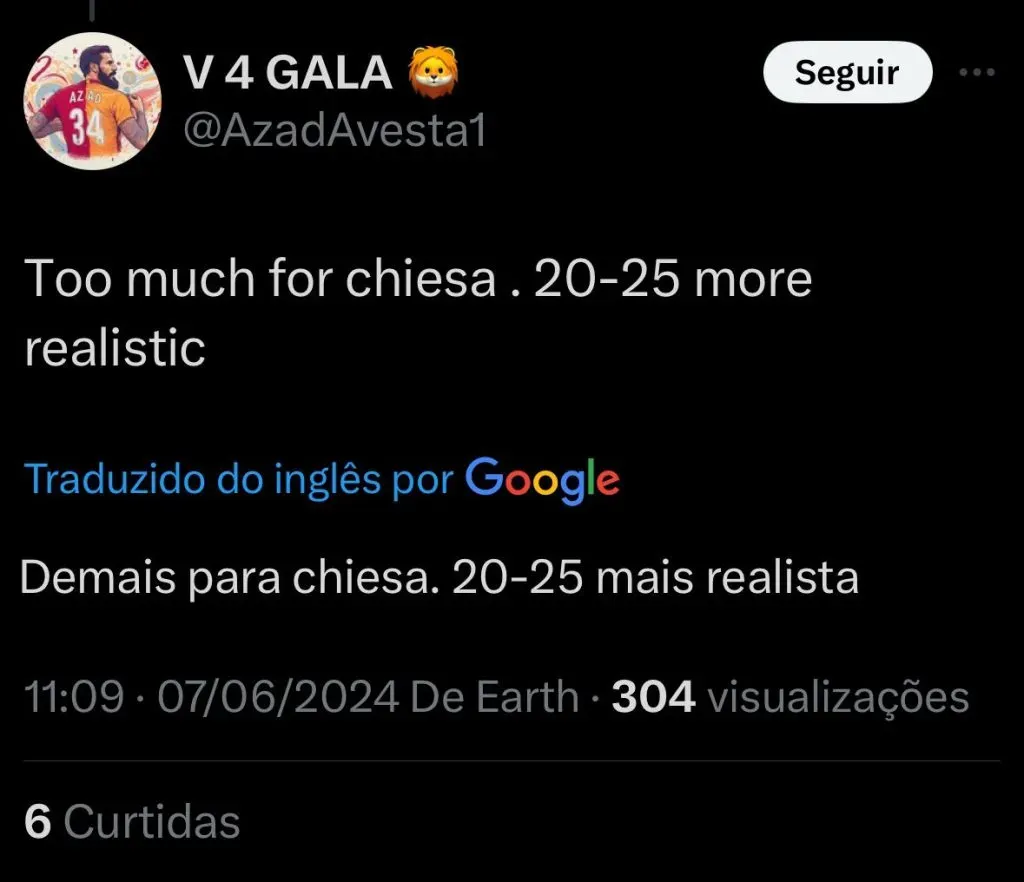
Task: Follow the account with the Seguir button
Action: 848,72
